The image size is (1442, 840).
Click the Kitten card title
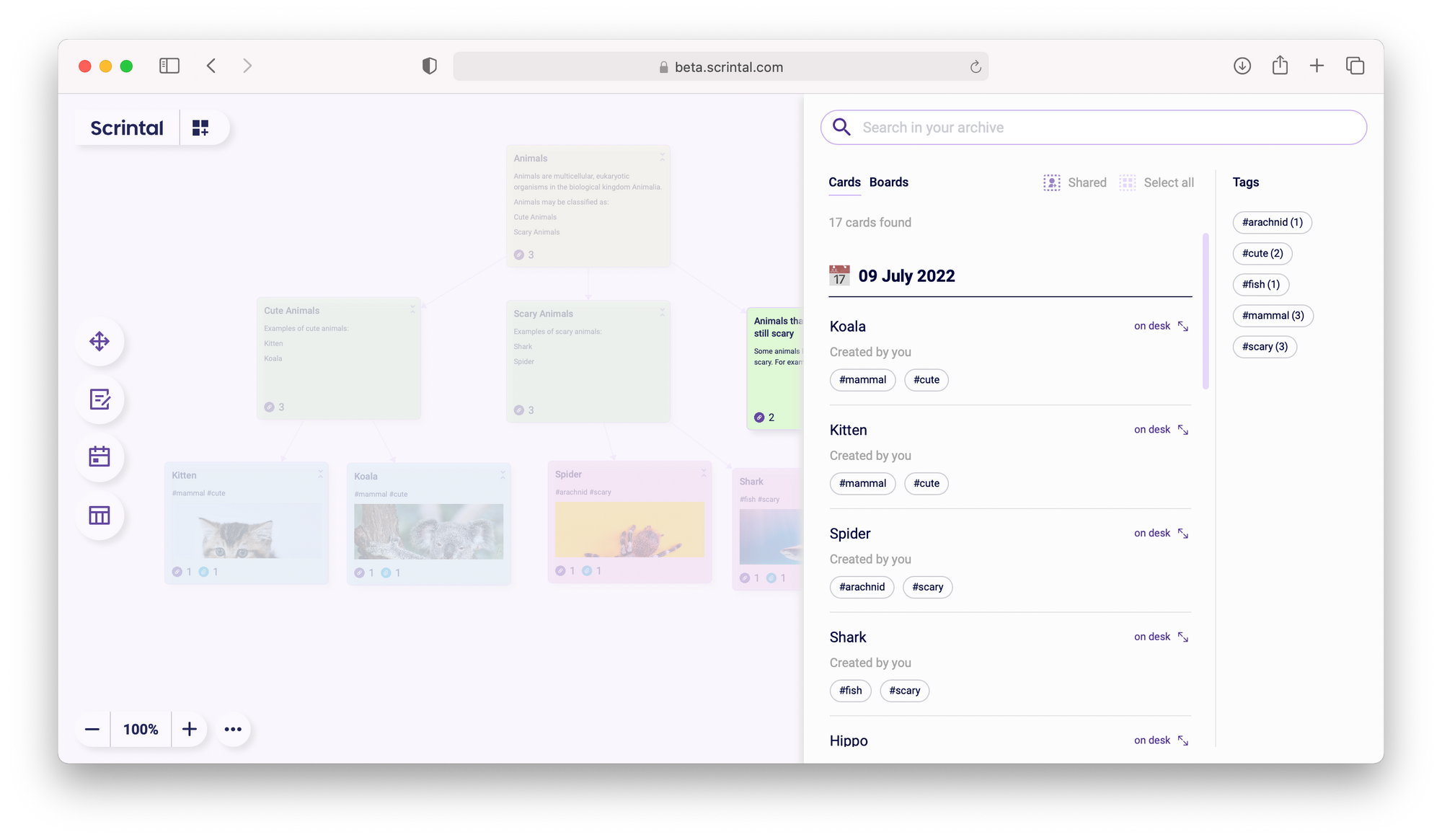[x=848, y=430]
